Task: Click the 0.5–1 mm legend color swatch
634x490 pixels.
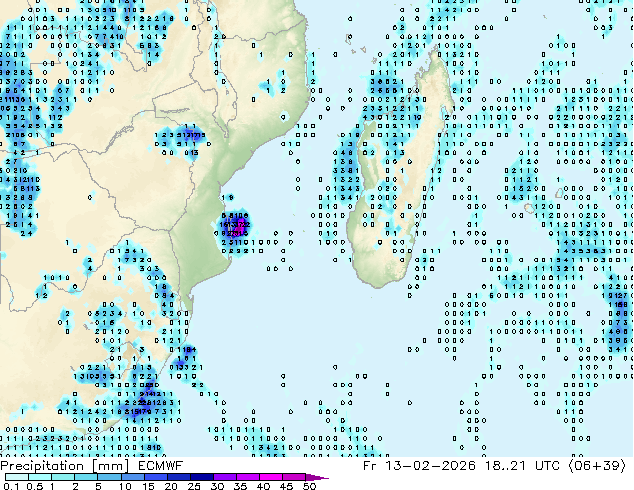Action: tap(40, 477)
